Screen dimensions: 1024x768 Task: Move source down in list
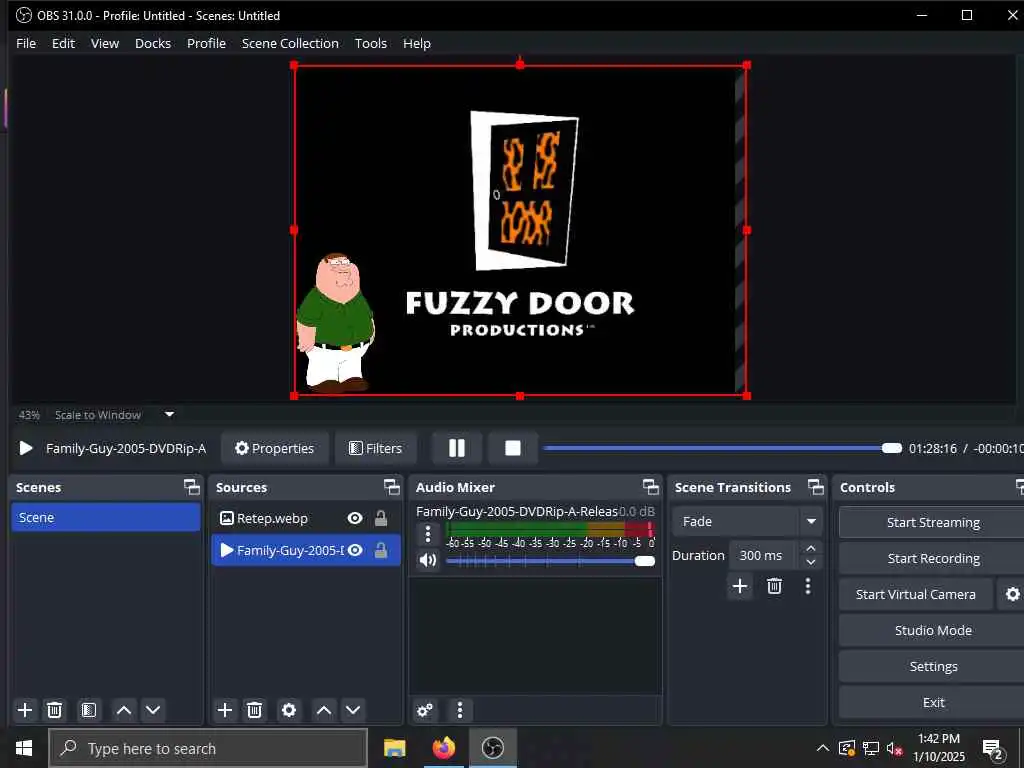[353, 710]
